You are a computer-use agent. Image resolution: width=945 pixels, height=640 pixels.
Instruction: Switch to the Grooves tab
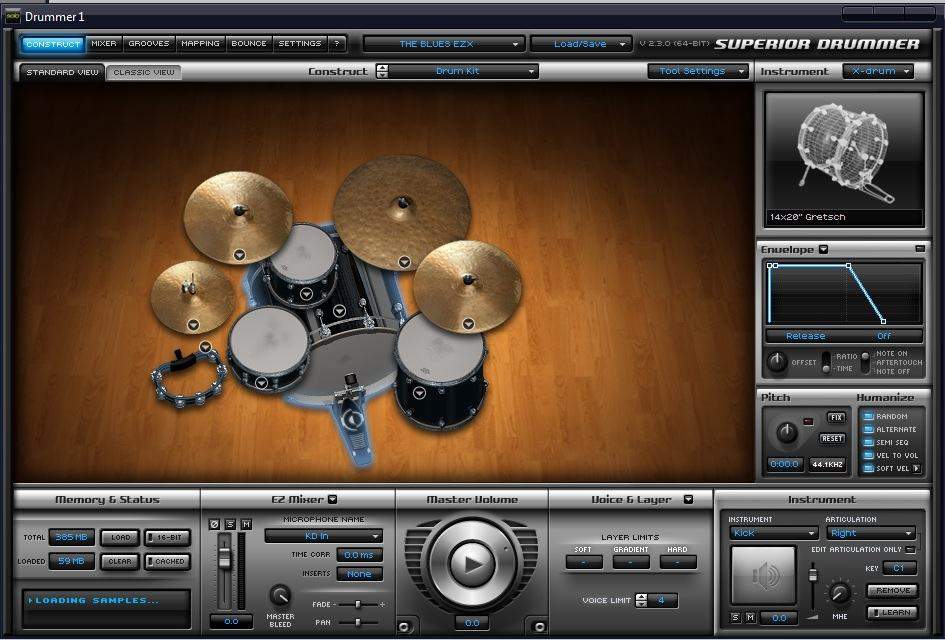[x=149, y=43]
